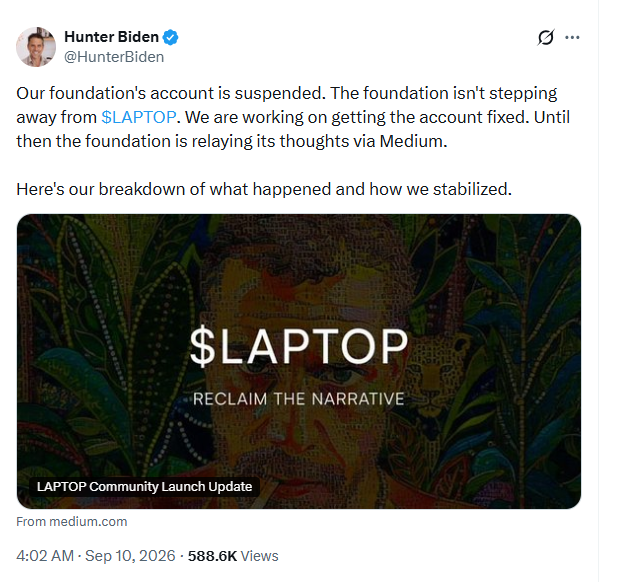Click the LAPTOP Community Launch Update label
The height and width of the screenshot is (582, 621).
(145, 486)
